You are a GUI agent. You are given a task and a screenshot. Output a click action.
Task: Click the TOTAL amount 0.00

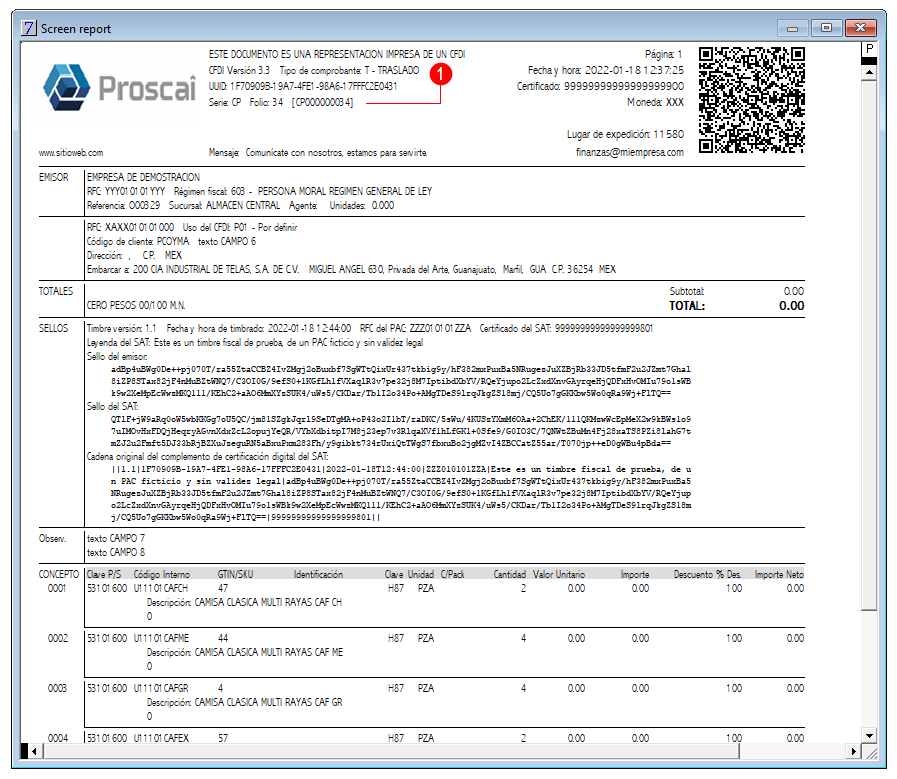792,306
